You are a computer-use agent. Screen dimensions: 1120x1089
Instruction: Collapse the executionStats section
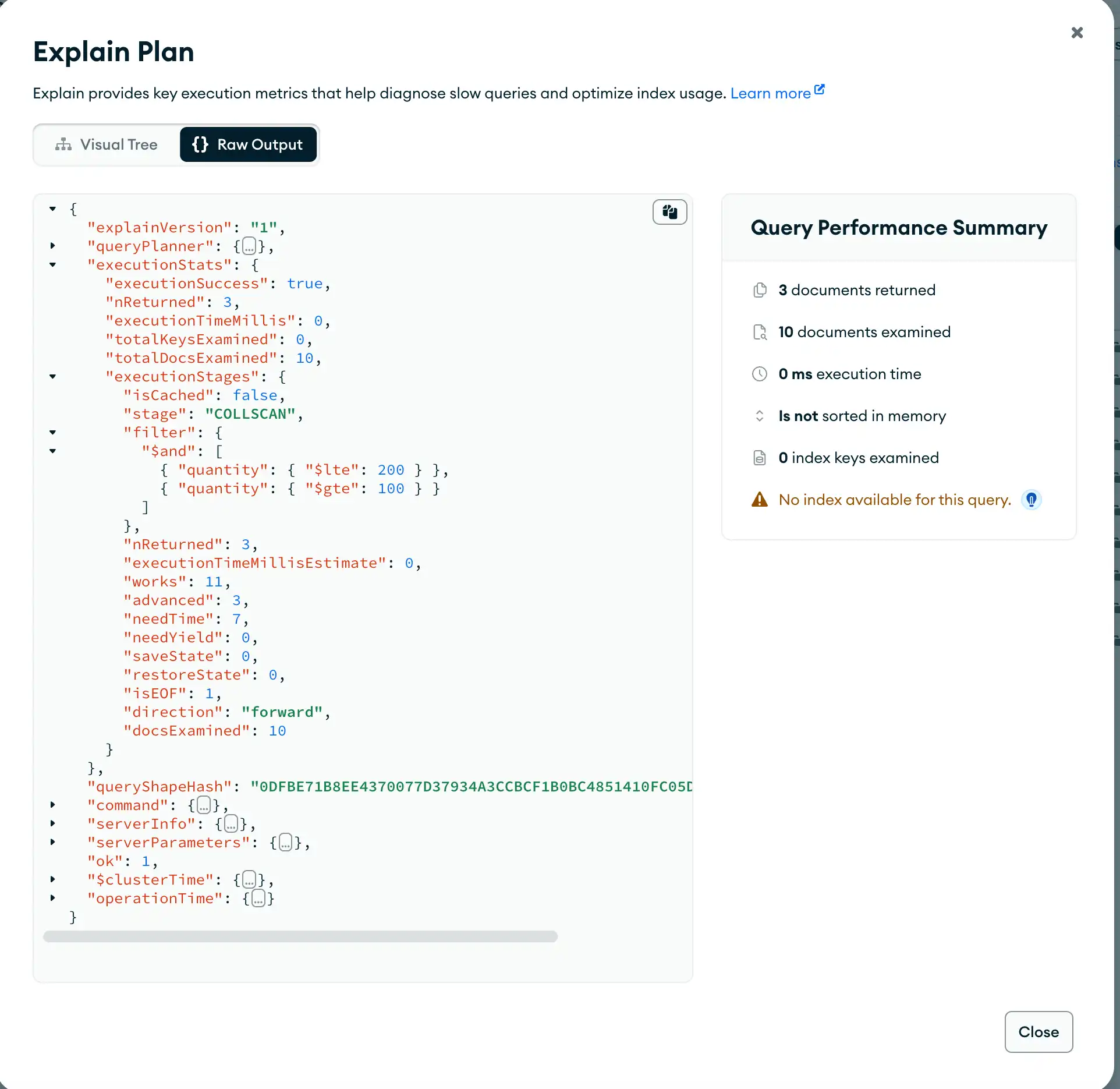point(52,265)
